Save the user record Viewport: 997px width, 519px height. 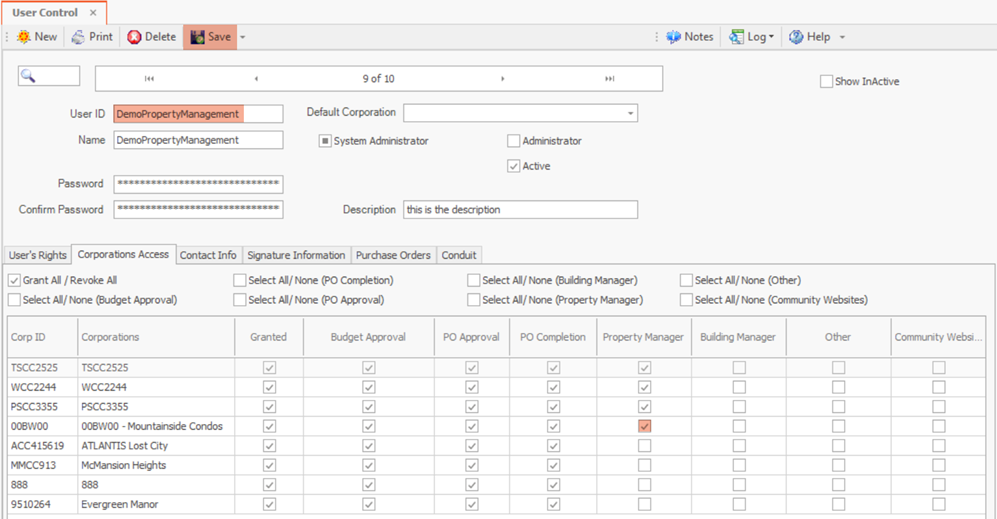click(210, 37)
